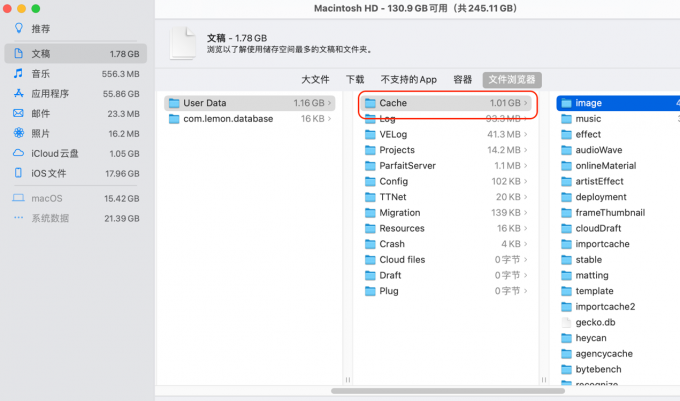The height and width of the screenshot is (401, 680).
Task: Click the Cache folder icon
Action: tap(370, 103)
